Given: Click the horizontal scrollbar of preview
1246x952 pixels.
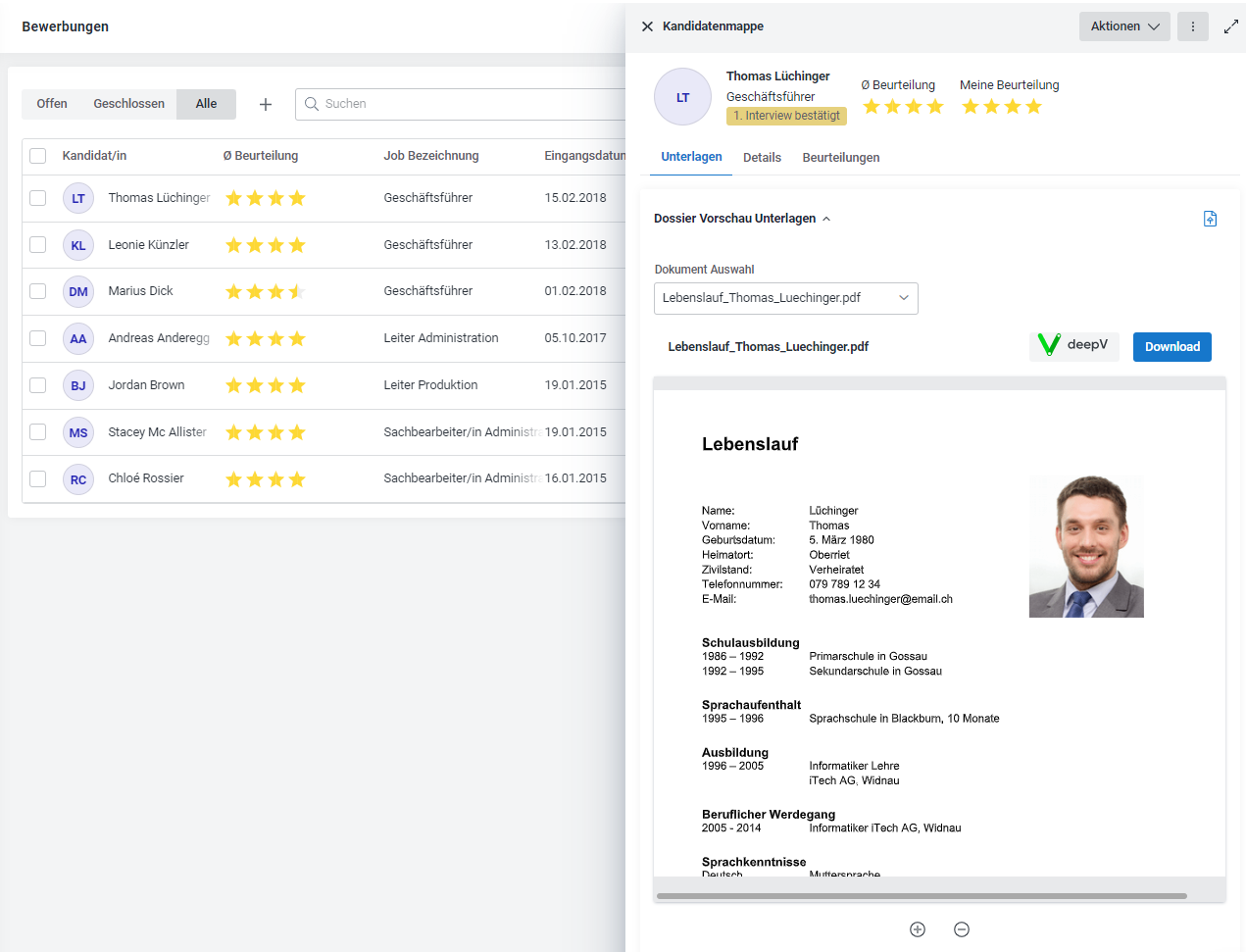Looking at the screenshot, I should (922, 896).
